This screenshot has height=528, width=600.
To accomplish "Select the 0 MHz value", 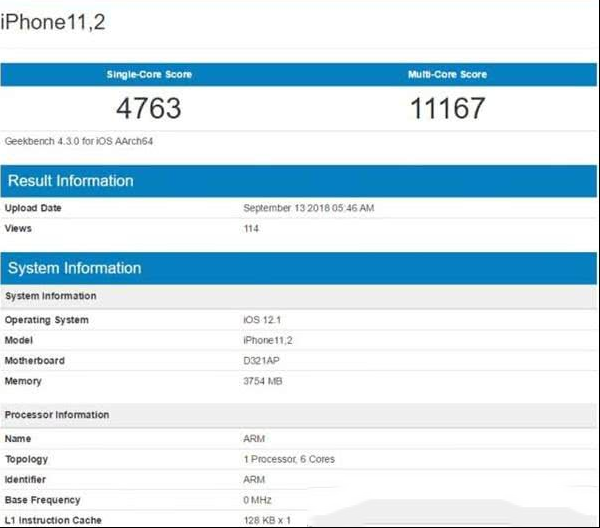I will tap(258, 500).
